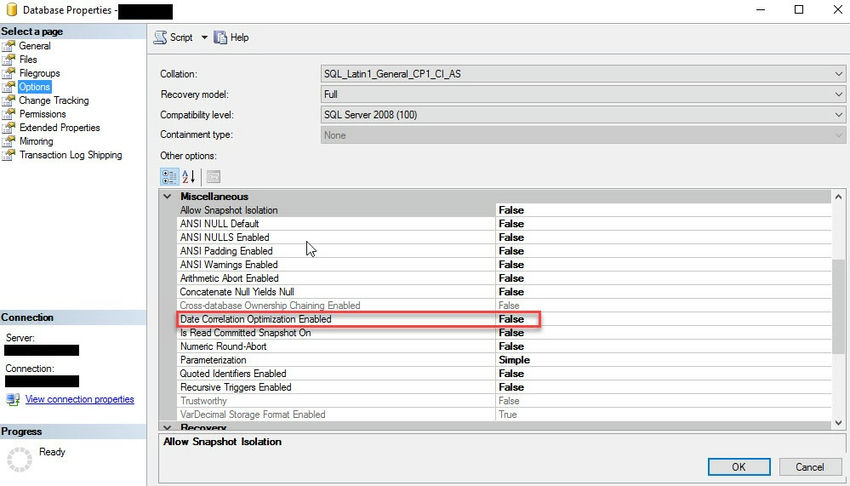Image resolution: width=850 pixels, height=486 pixels.
Task: Open View connection properties link
Action: 80,399
